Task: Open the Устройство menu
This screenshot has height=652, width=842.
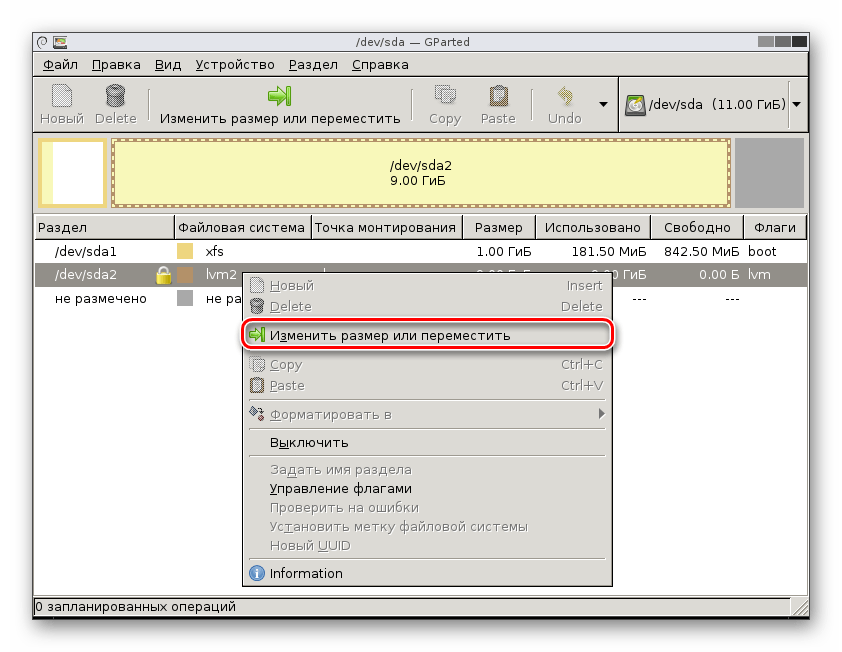Action: (235, 64)
